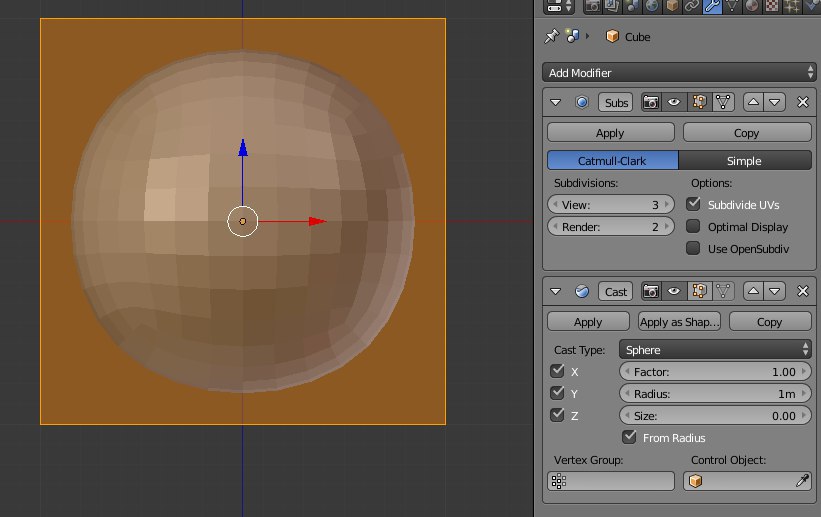The width and height of the screenshot is (821, 517).
Task: Click Apply as Shape on Cast modifier
Action: pyautogui.click(x=680, y=322)
